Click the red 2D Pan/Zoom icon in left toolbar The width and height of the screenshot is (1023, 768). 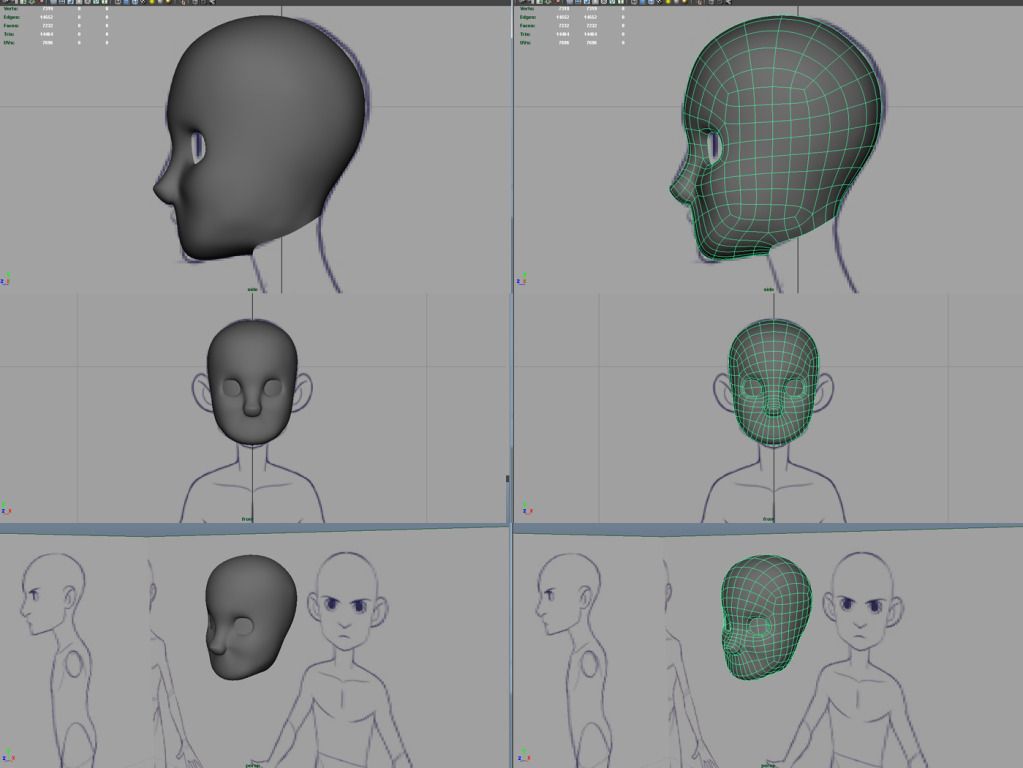(x=41, y=2)
